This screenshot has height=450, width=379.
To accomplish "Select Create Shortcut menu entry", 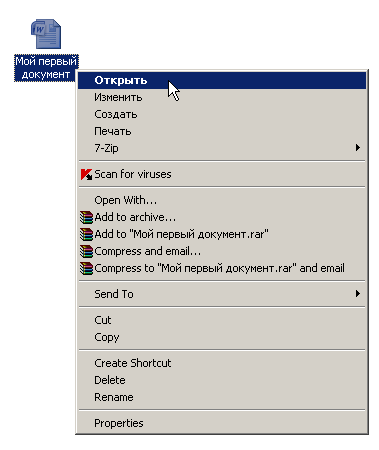I will click(222, 363).
